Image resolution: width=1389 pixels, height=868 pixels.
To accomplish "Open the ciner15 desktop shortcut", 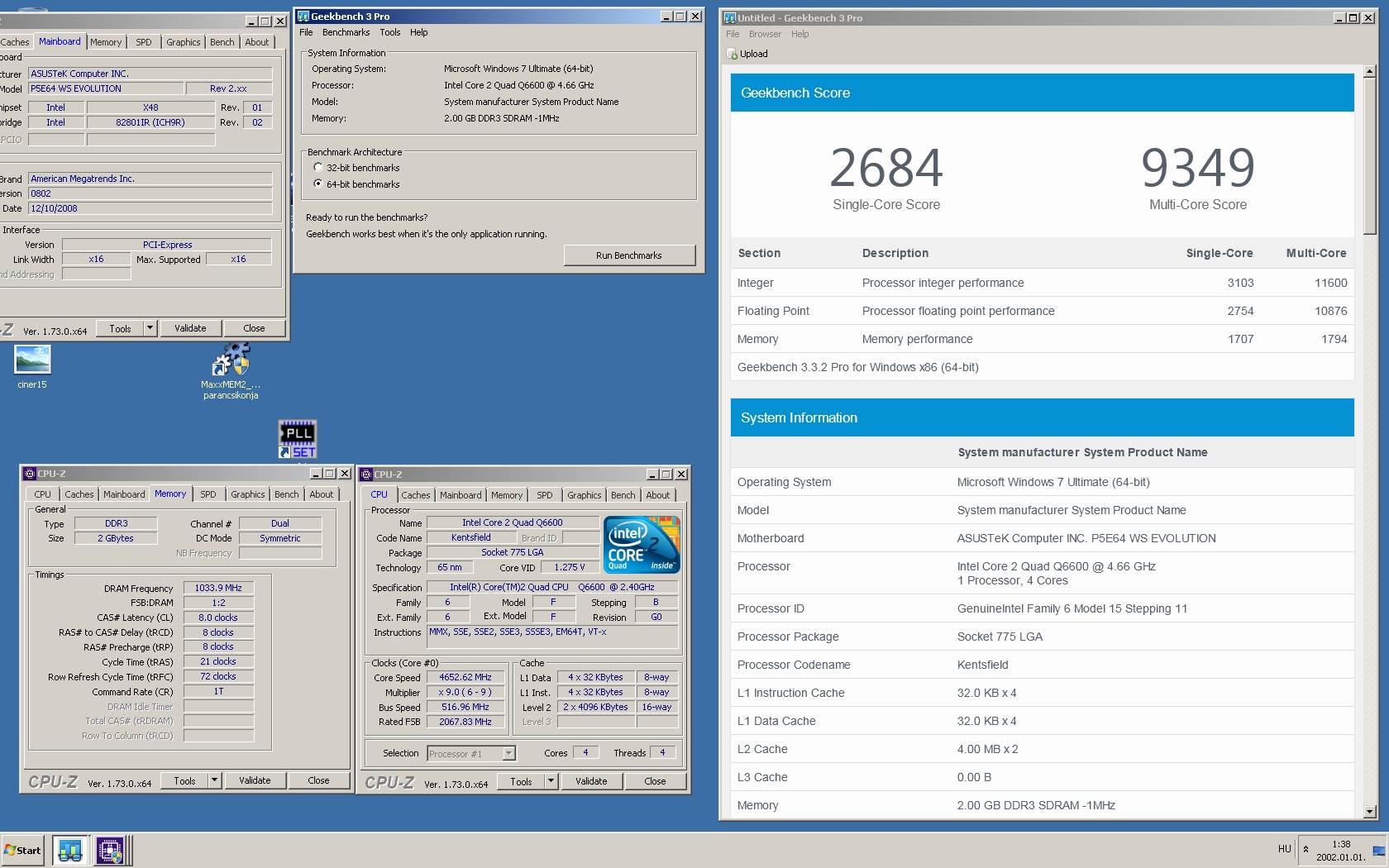I will point(32,366).
